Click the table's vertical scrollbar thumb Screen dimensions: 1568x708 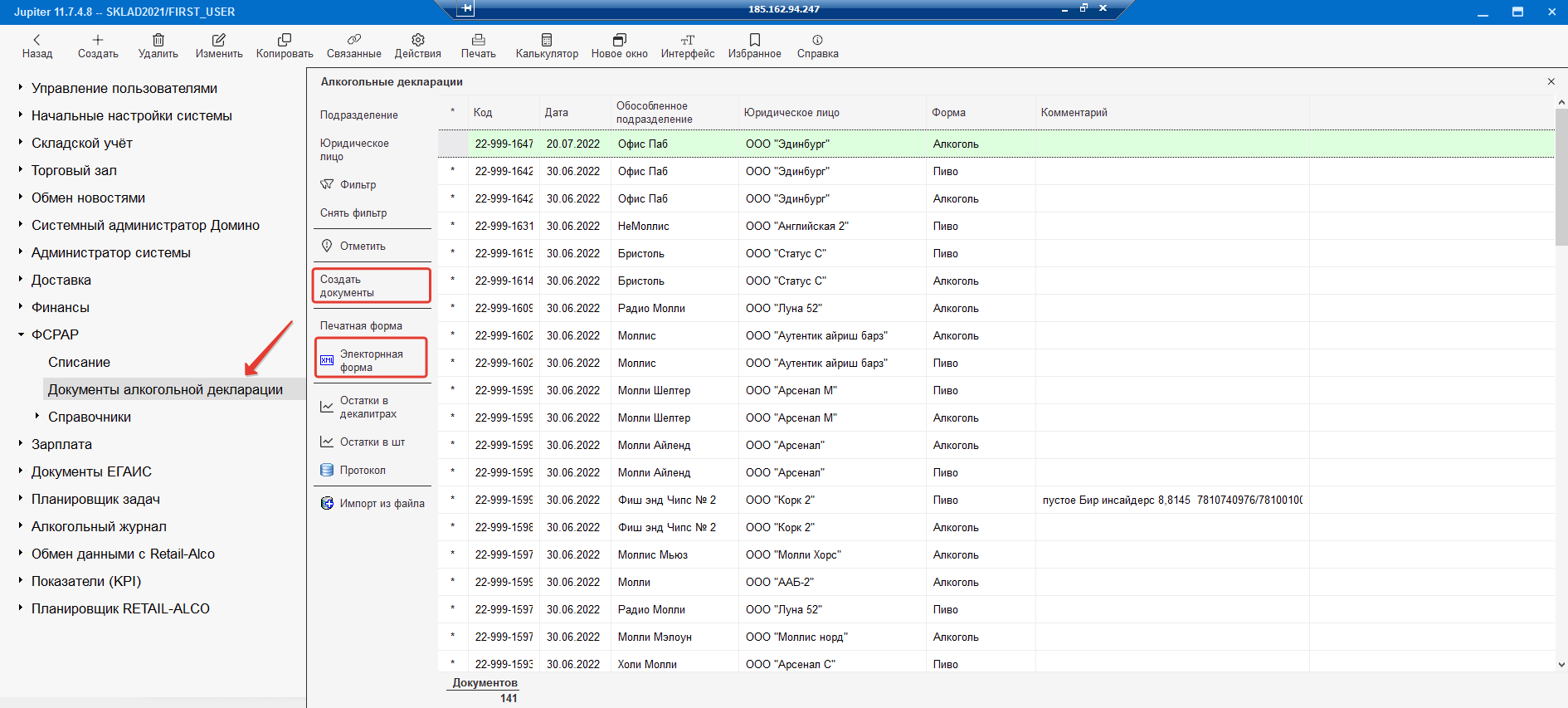(1561, 177)
